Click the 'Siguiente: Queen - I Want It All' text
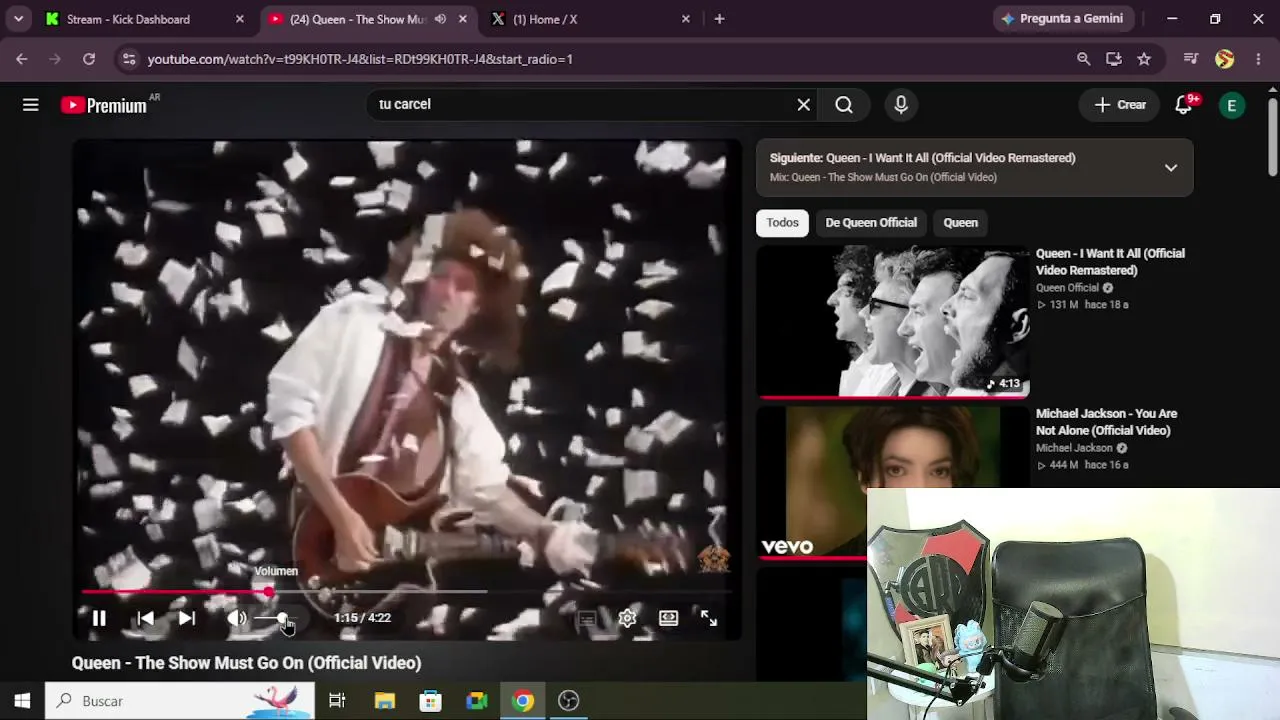This screenshot has width=1280, height=720. tap(922, 158)
